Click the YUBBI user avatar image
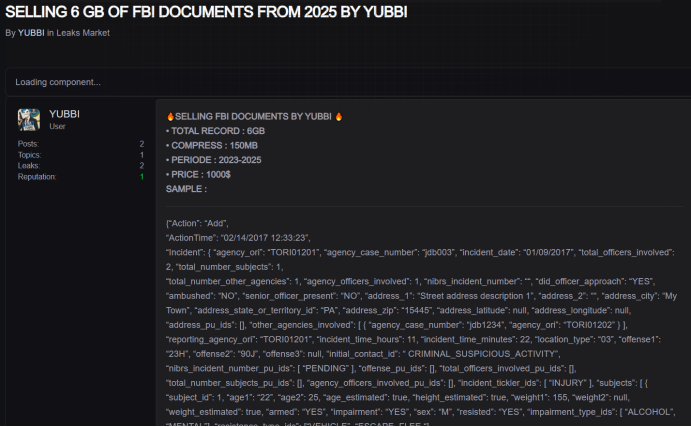This screenshot has width=691, height=427. click(29, 120)
